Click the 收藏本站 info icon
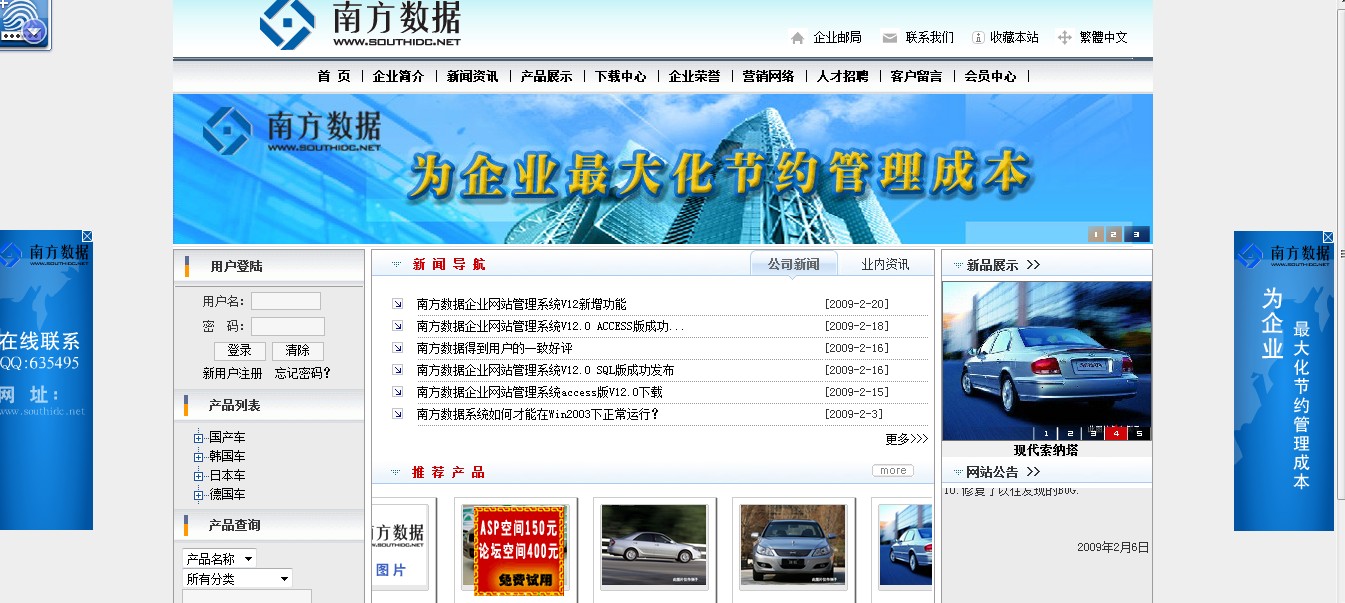Viewport: 1345px width, 603px height. click(x=978, y=38)
